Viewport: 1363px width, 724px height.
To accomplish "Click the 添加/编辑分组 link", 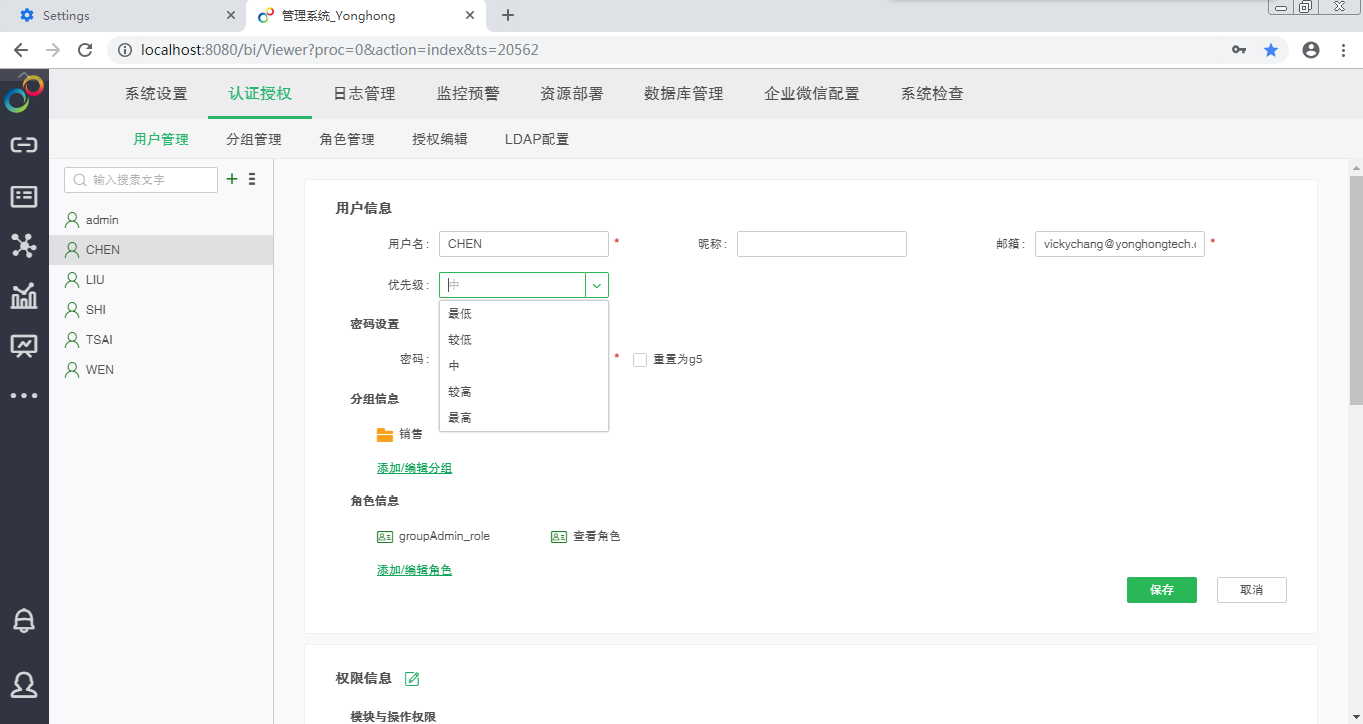I will 414,468.
